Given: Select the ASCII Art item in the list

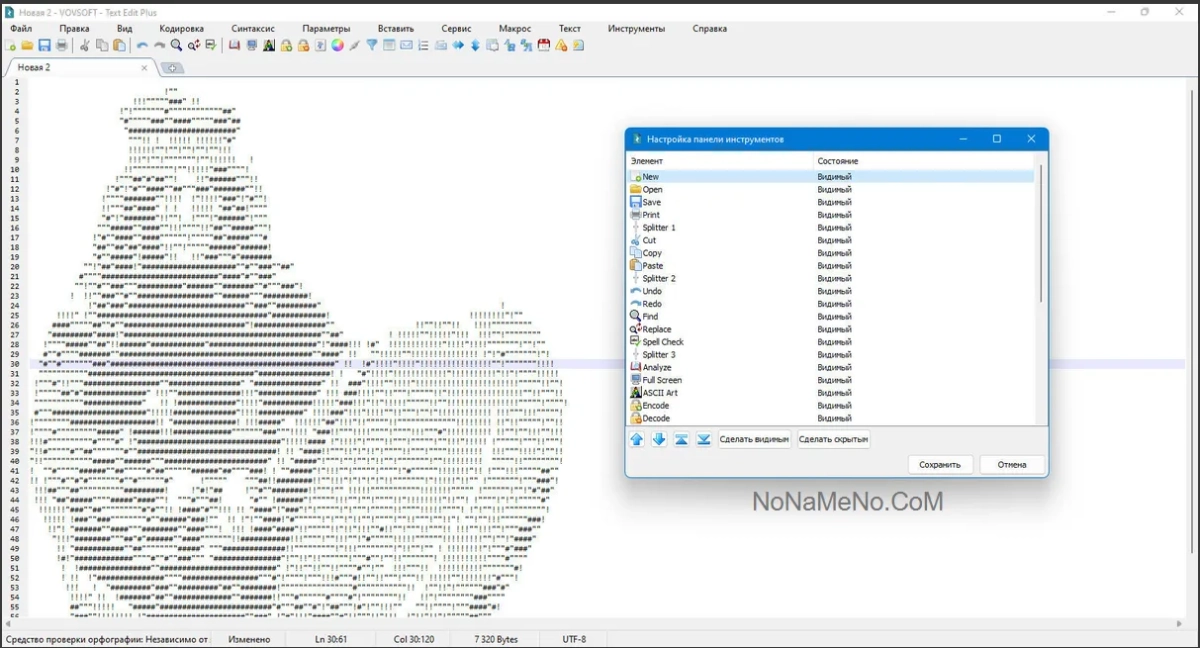Looking at the screenshot, I should [x=659, y=393].
